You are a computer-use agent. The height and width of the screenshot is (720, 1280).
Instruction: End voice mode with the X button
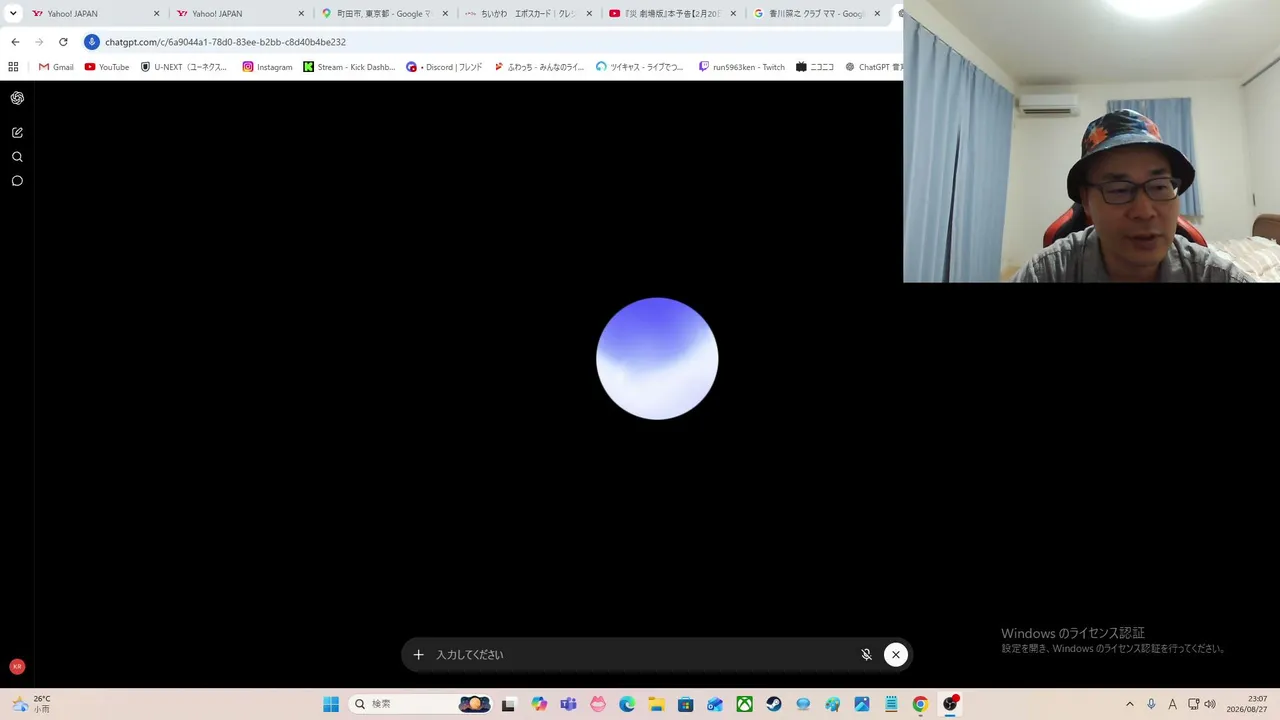[896, 655]
